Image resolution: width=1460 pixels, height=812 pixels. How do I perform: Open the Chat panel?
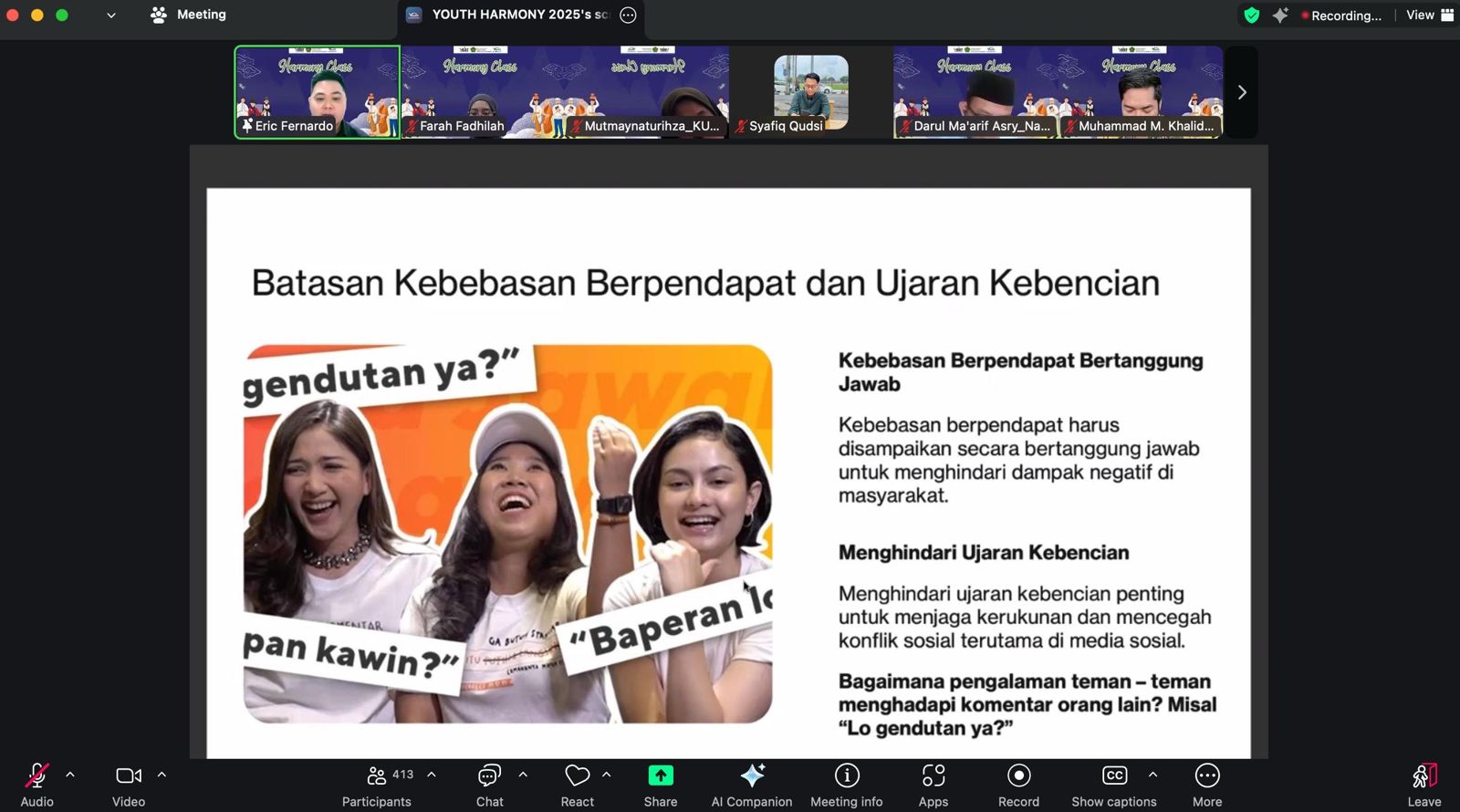point(489,776)
